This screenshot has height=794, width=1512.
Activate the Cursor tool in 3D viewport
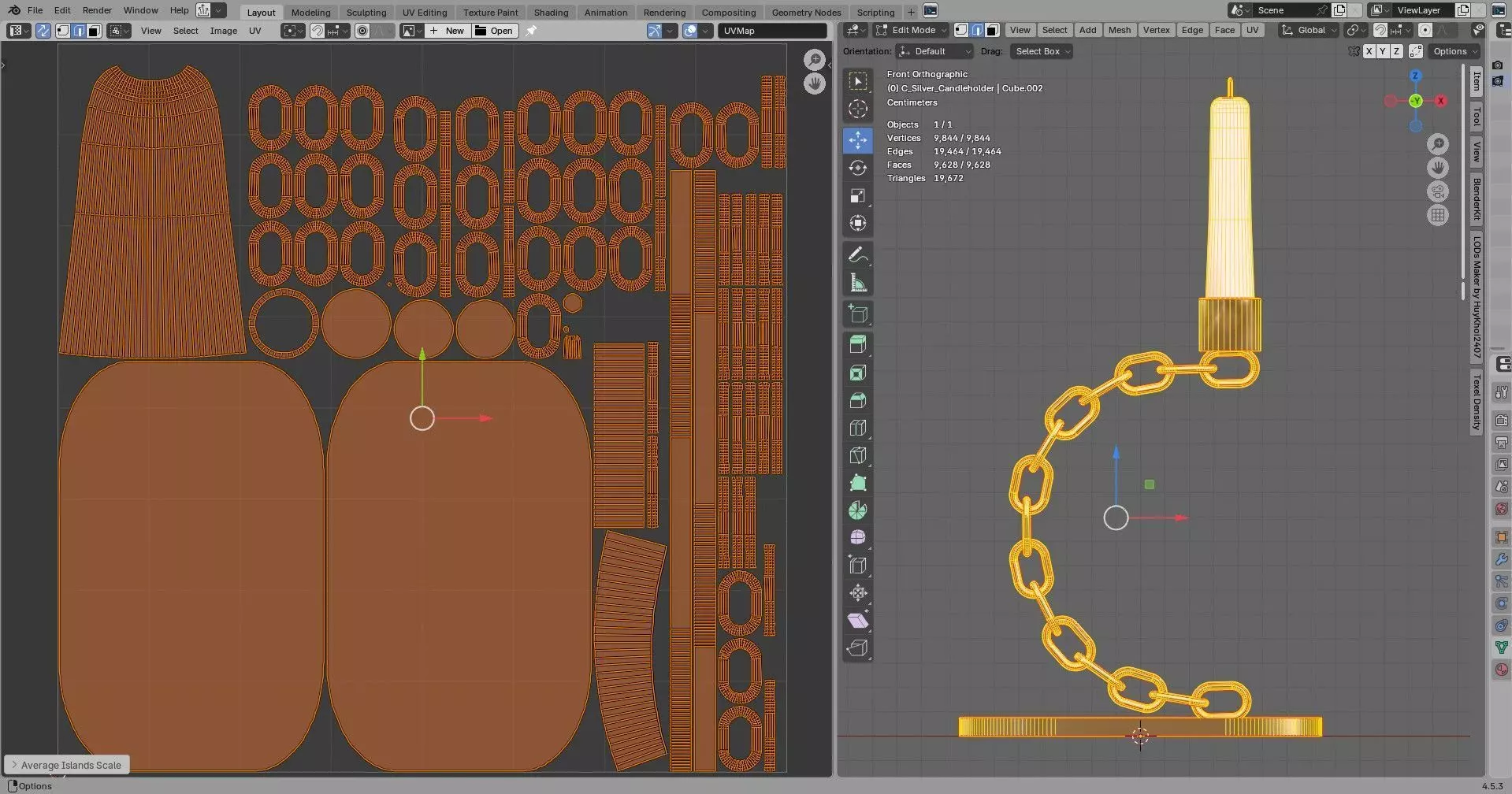click(x=858, y=109)
